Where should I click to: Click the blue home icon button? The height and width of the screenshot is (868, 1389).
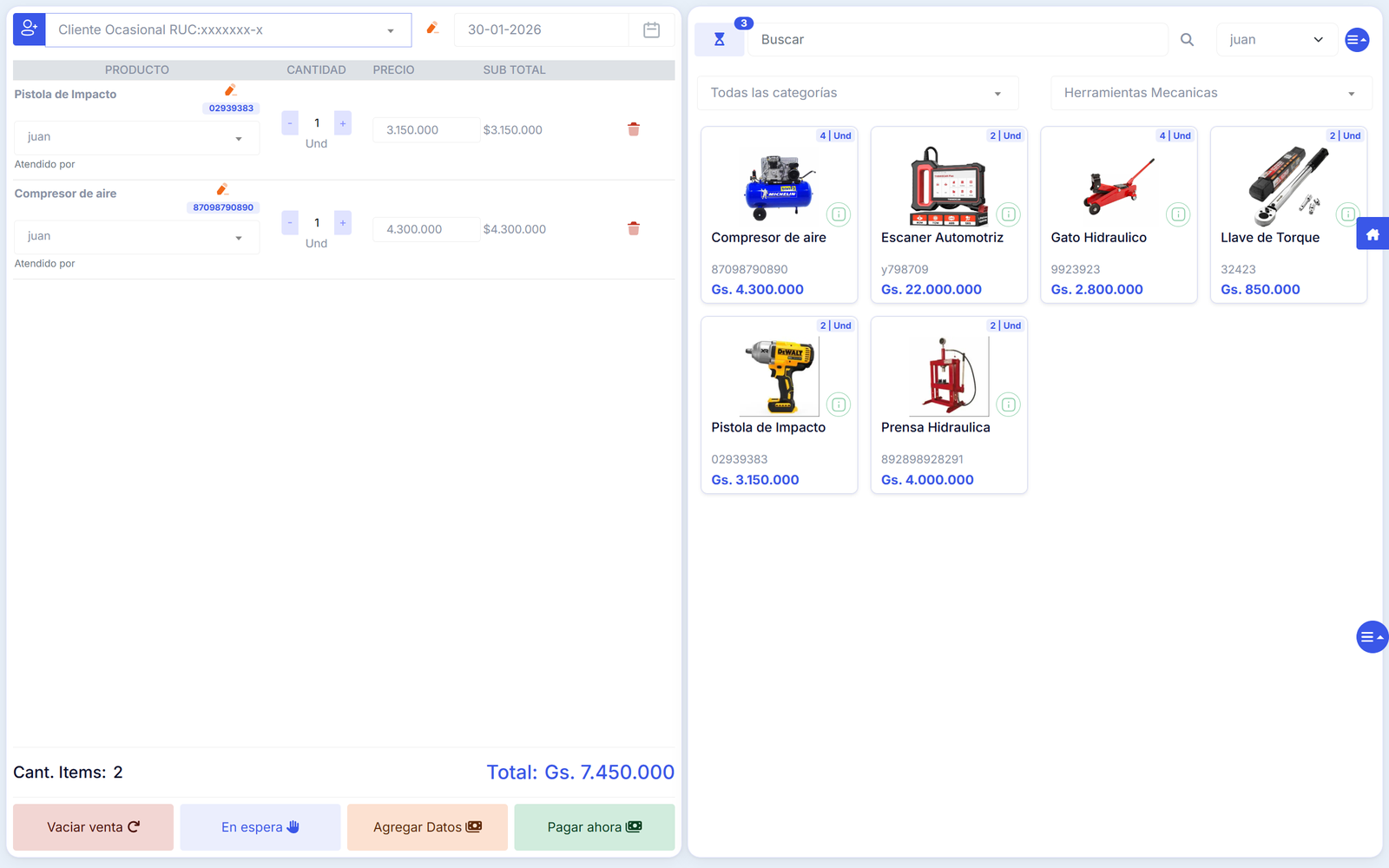(x=1372, y=234)
